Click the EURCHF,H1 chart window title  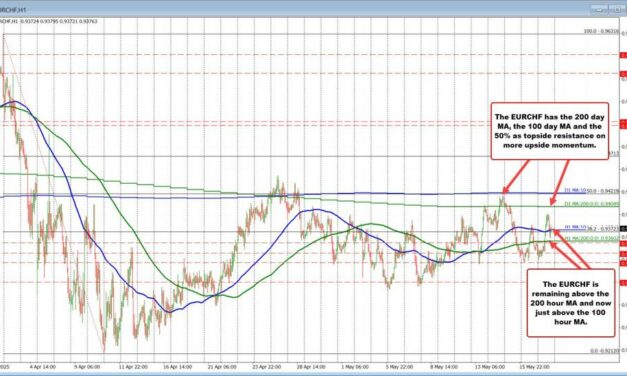tap(13, 10)
